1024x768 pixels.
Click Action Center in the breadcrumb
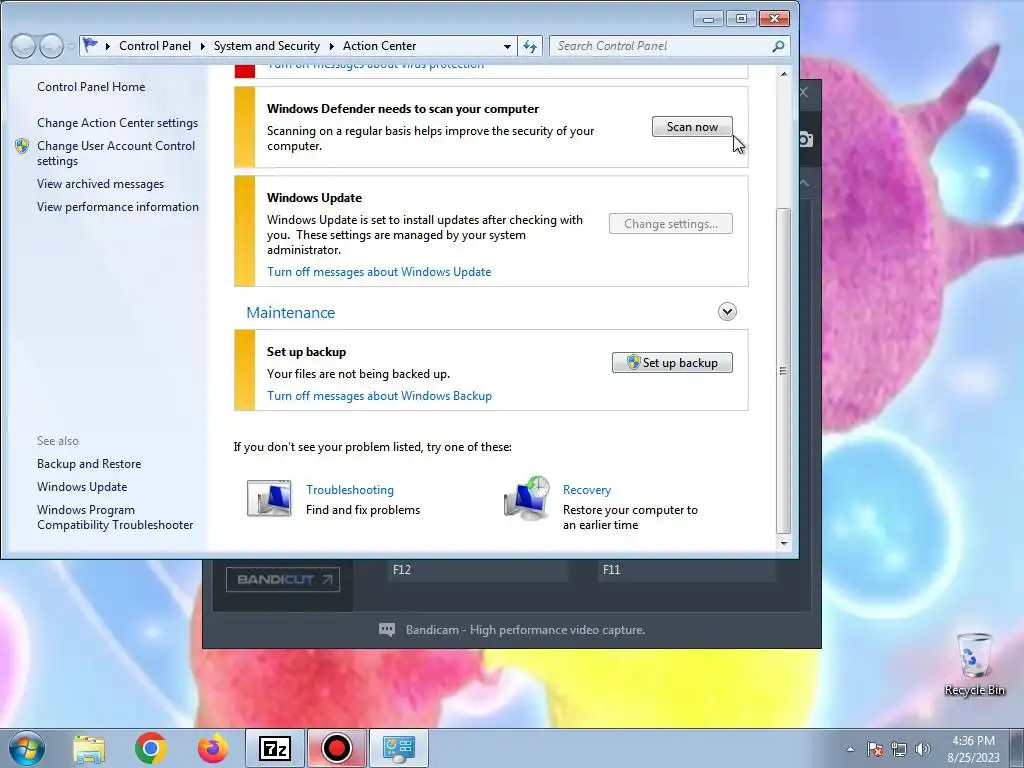[379, 46]
